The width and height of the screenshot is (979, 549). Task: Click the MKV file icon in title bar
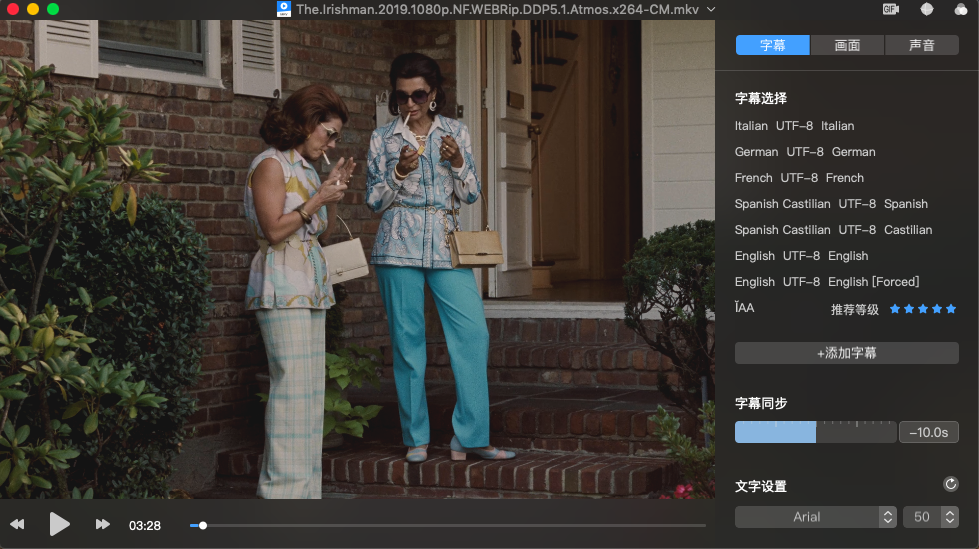284,9
